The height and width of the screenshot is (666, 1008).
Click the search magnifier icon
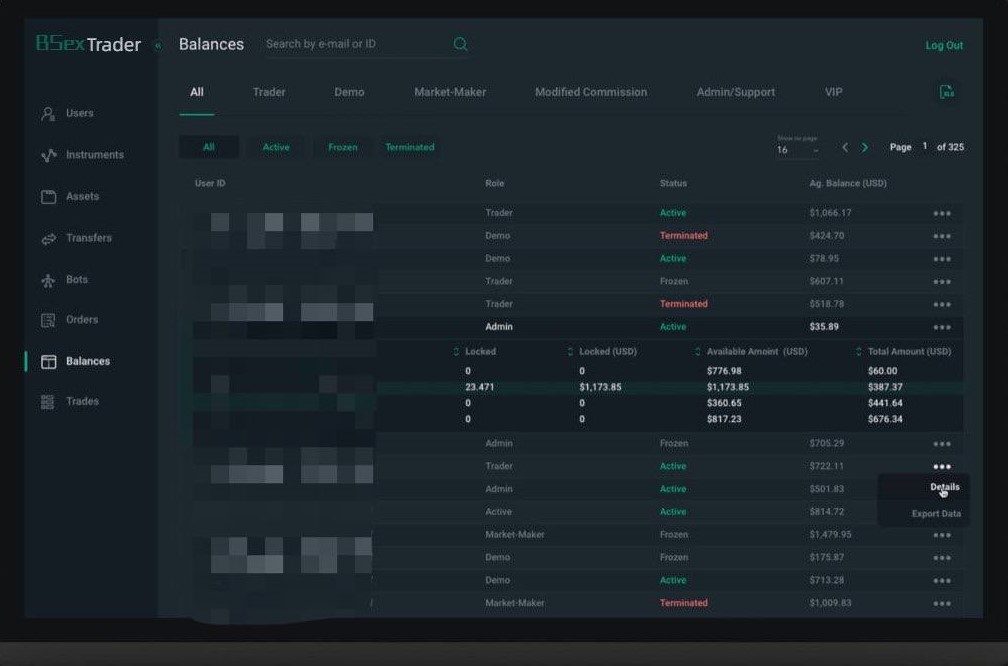pyautogui.click(x=460, y=44)
